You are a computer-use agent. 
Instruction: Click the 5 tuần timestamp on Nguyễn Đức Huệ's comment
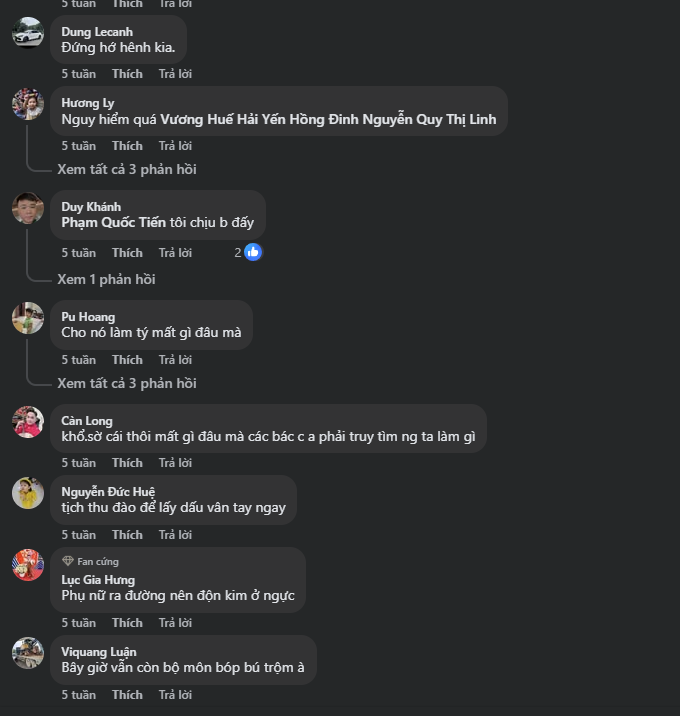pos(78,535)
